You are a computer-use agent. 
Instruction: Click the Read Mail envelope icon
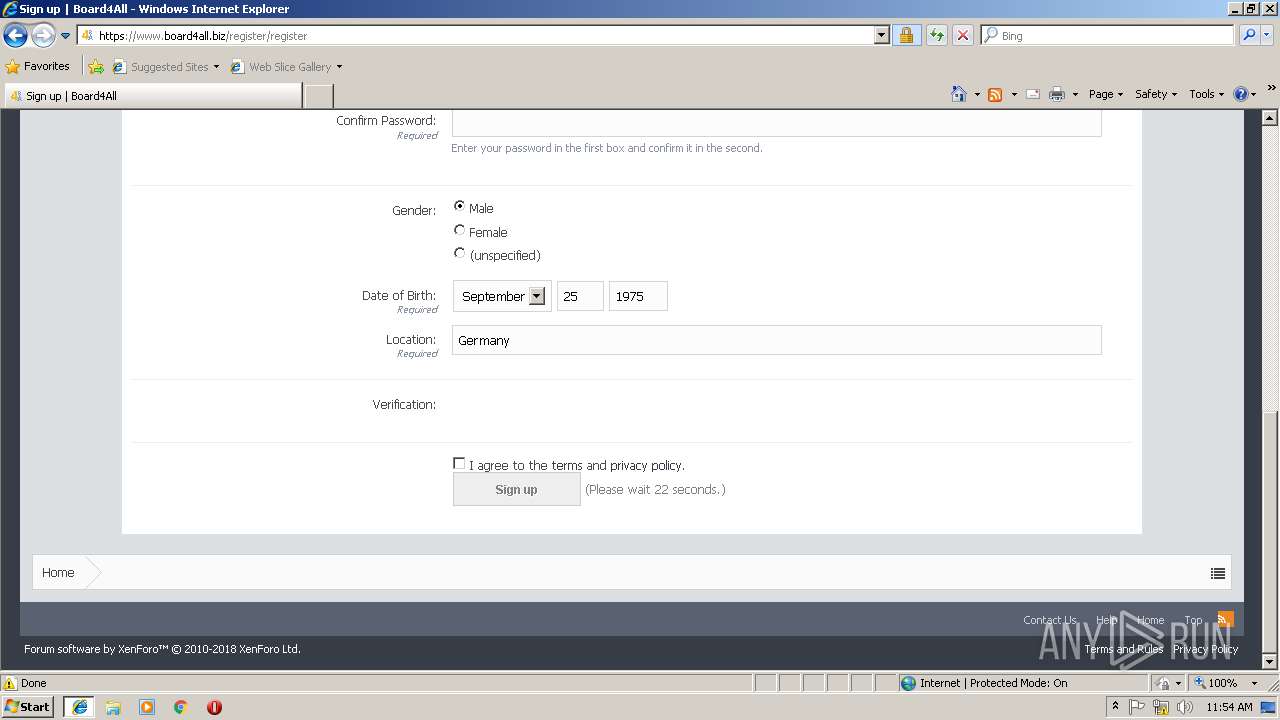tap(1033, 94)
